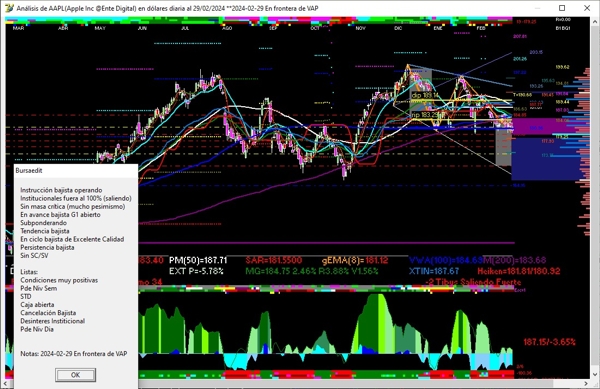Open the application icon menu in title bar
The height and width of the screenshot is (389, 600).
coord(9,8)
